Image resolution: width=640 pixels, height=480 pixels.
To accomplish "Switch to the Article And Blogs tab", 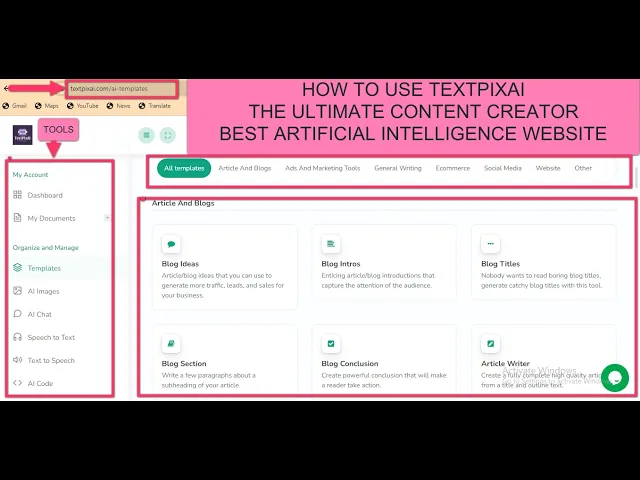I will [244, 168].
